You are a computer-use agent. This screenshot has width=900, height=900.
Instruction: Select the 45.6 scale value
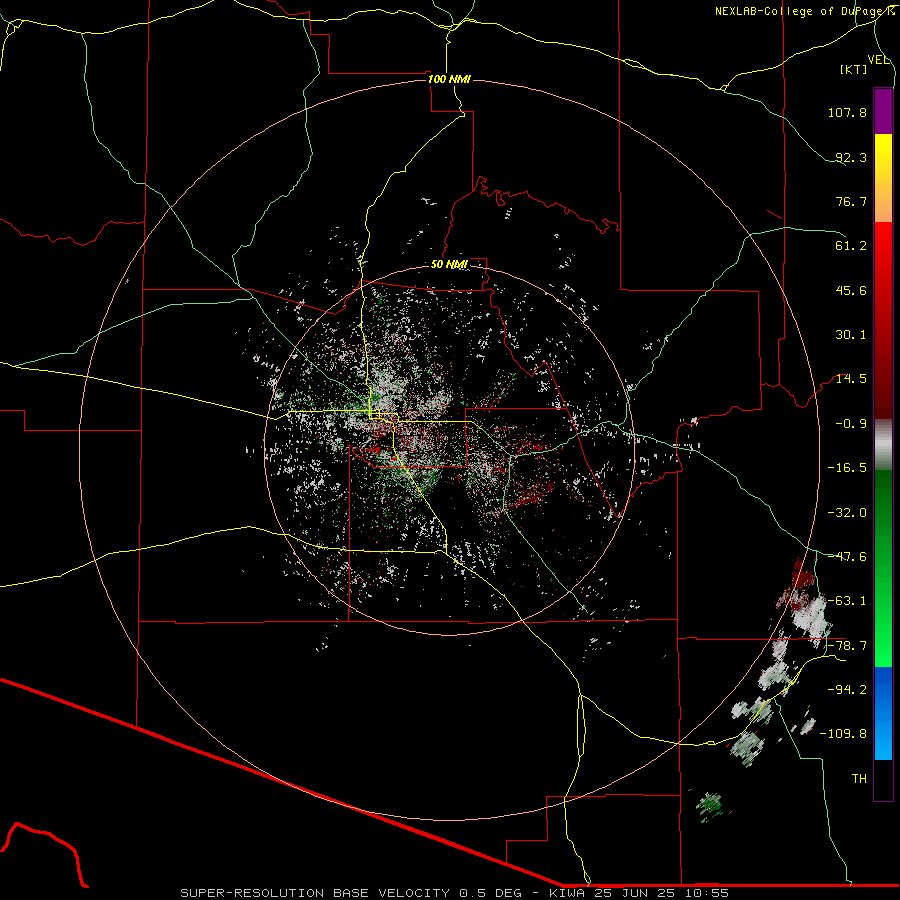(x=851, y=290)
